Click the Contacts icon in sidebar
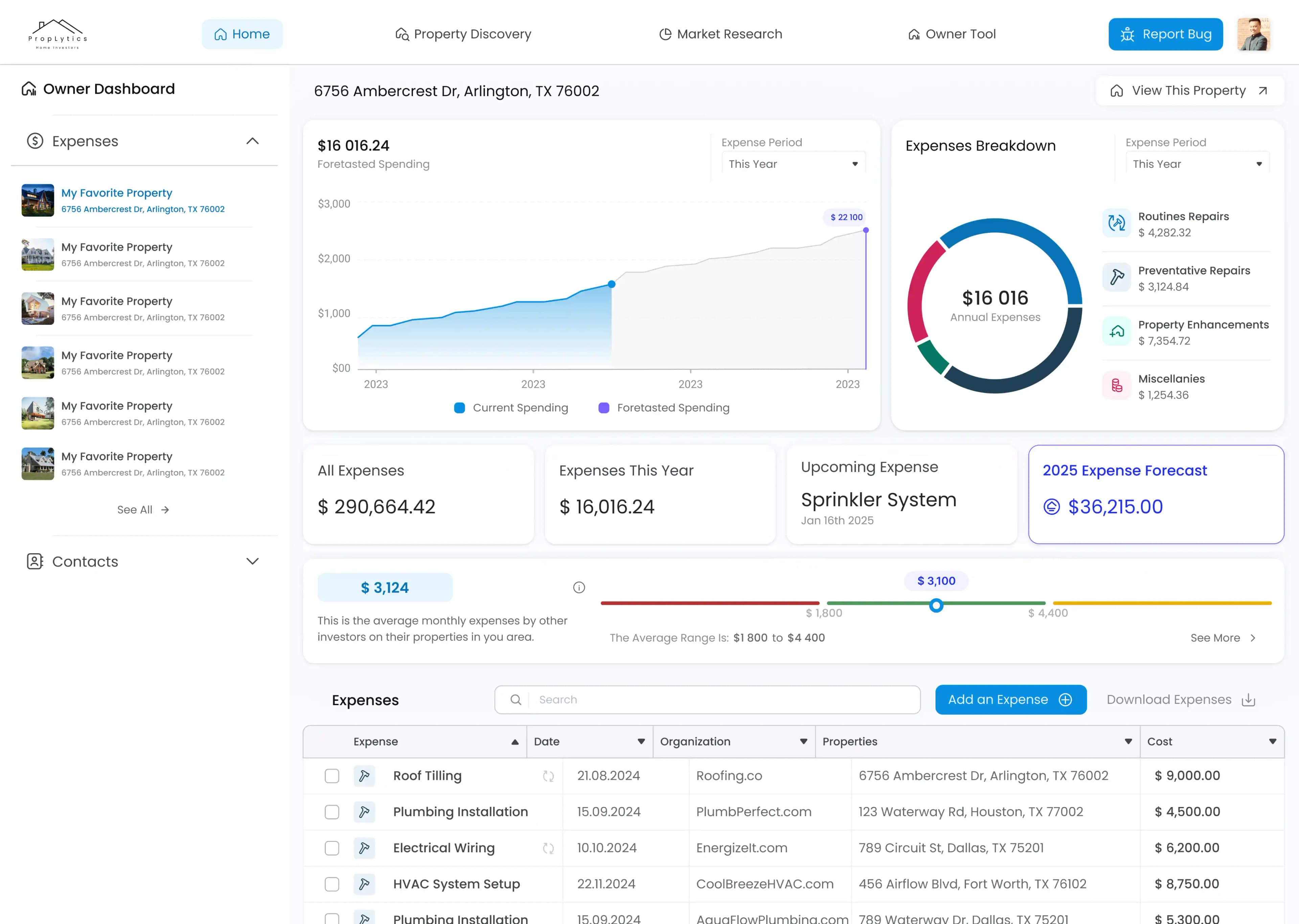The width and height of the screenshot is (1299, 924). tap(35, 562)
